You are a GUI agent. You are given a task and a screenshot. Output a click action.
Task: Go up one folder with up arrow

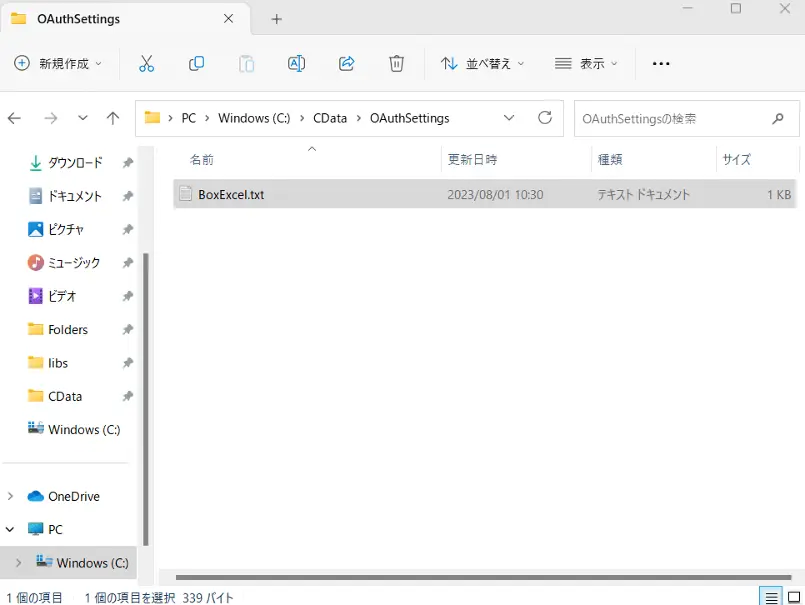coord(113,119)
